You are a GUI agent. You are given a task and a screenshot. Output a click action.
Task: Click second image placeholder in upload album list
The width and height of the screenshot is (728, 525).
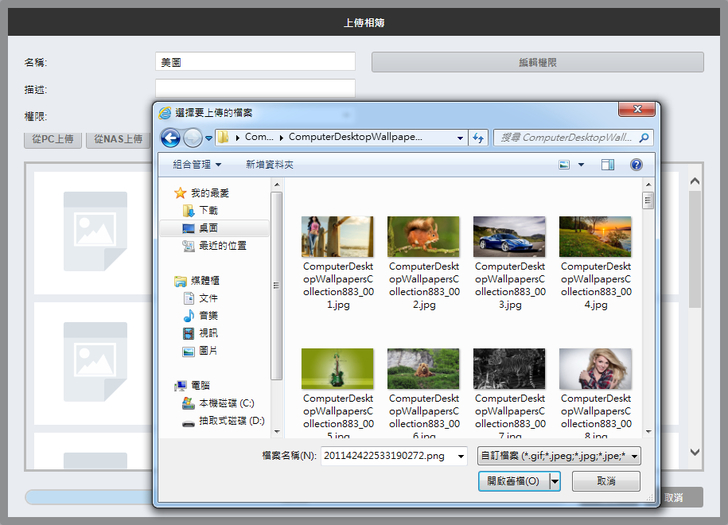(95, 362)
